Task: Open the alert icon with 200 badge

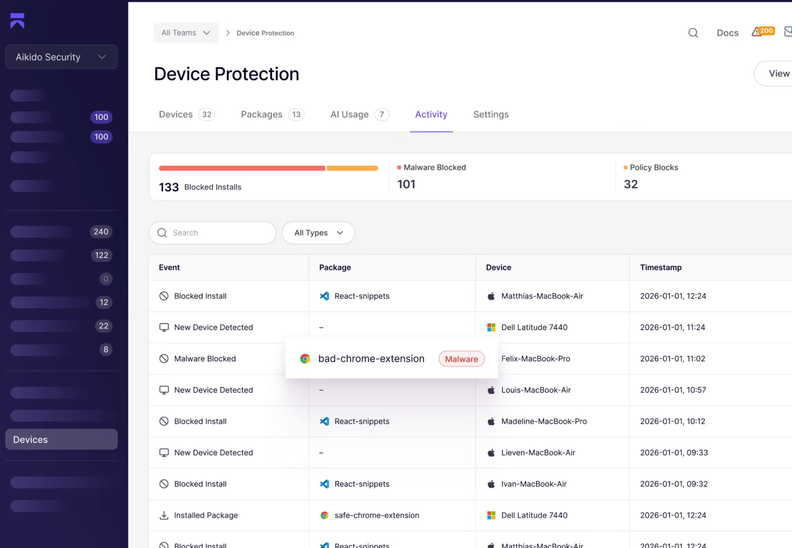Action: (x=763, y=31)
